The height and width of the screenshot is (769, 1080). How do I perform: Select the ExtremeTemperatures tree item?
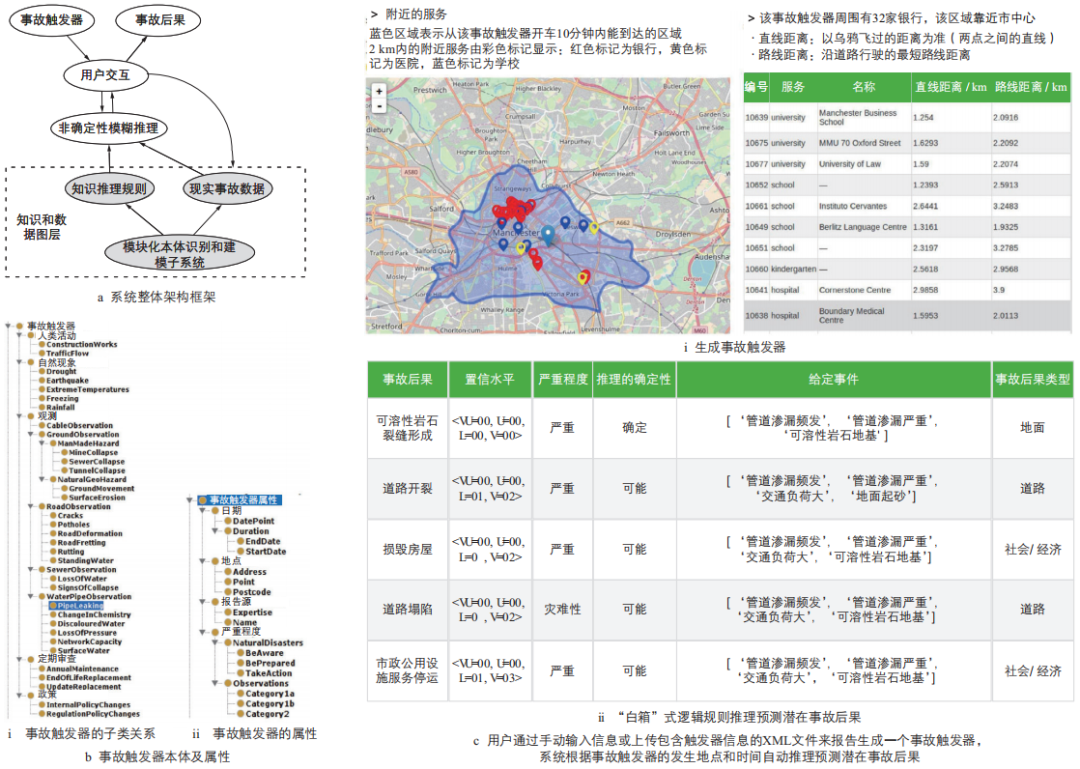point(87,389)
